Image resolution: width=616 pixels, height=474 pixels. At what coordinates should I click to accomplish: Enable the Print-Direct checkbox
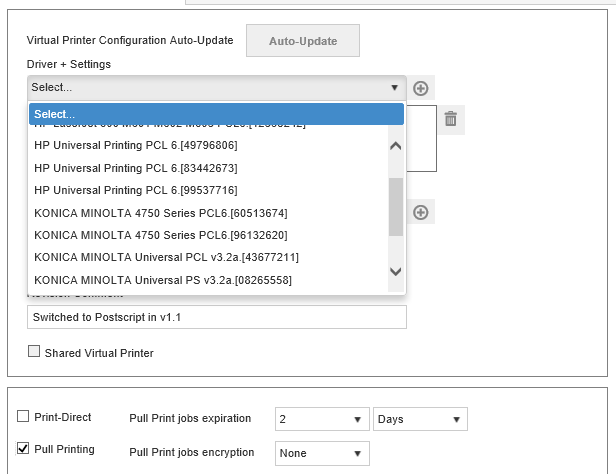(x=23, y=416)
